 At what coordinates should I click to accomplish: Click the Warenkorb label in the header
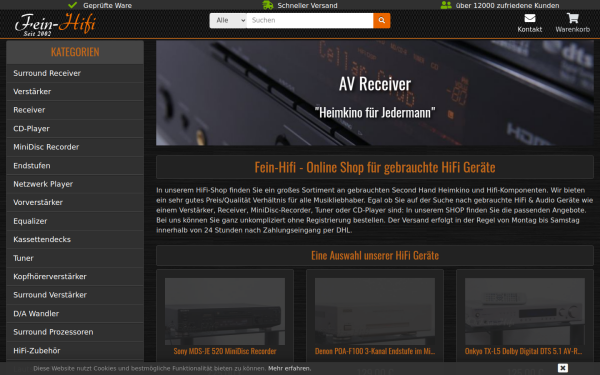coord(572,29)
